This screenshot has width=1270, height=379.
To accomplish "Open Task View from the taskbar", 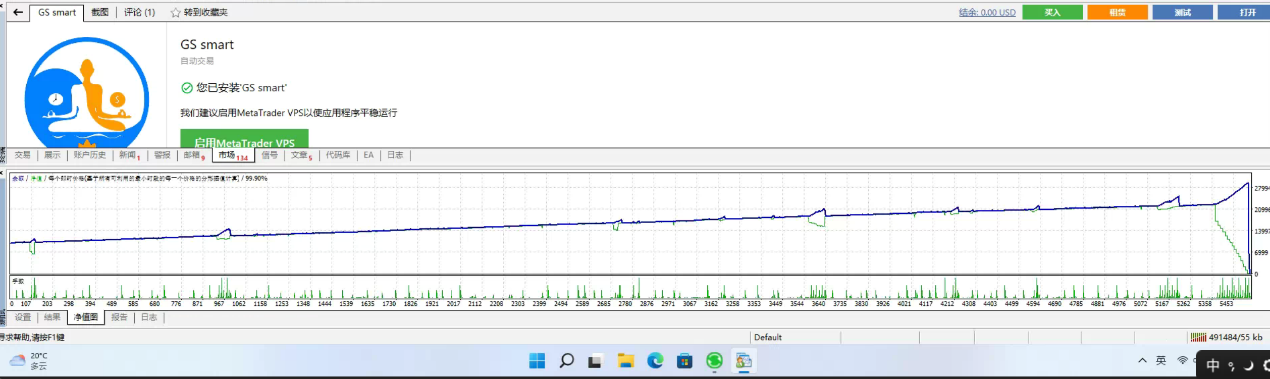I will coord(595,360).
